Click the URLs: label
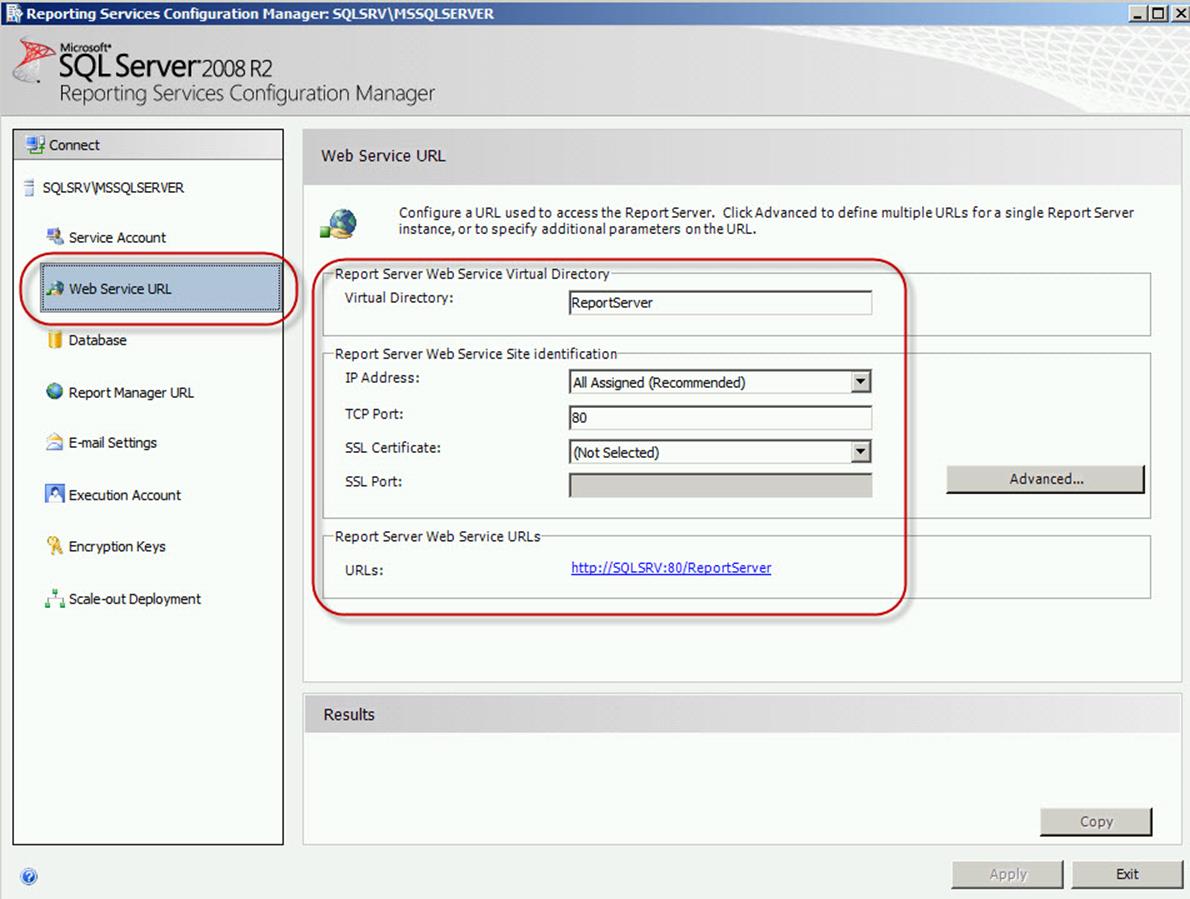1190x899 pixels. [x=364, y=570]
